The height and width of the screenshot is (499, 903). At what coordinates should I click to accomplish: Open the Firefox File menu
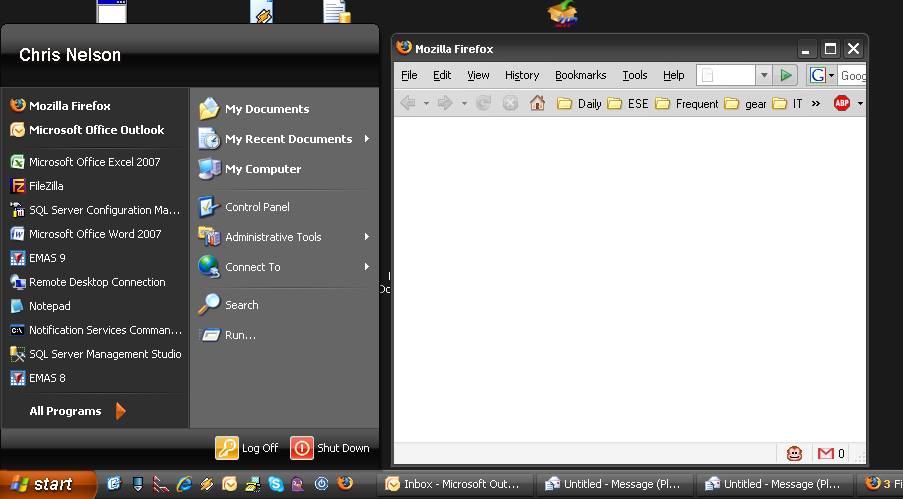409,75
